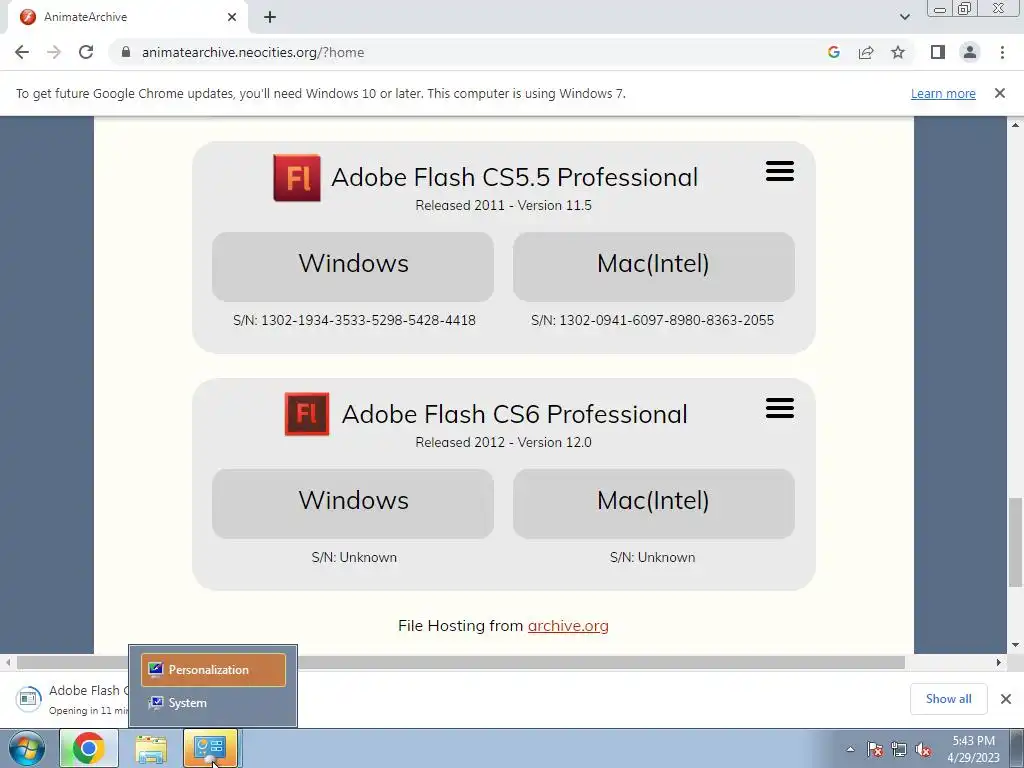
Task: Download Flash CS6 for Windows
Action: (353, 504)
